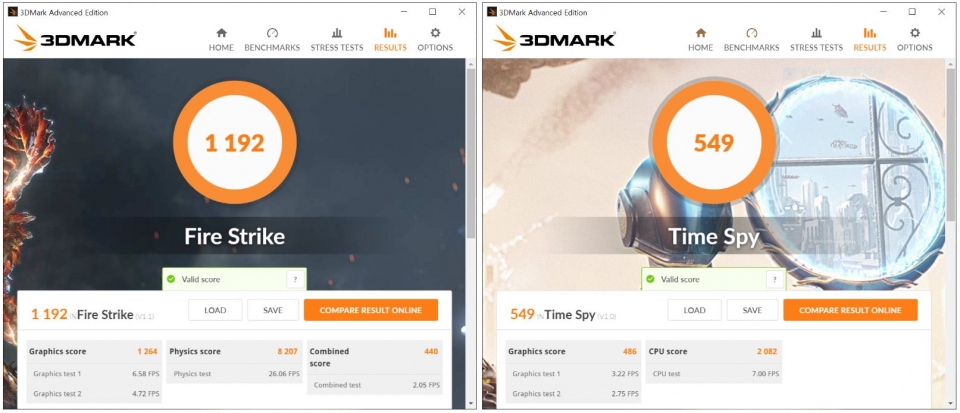Click scrollbar up arrow in Time Spy window

point(950,64)
